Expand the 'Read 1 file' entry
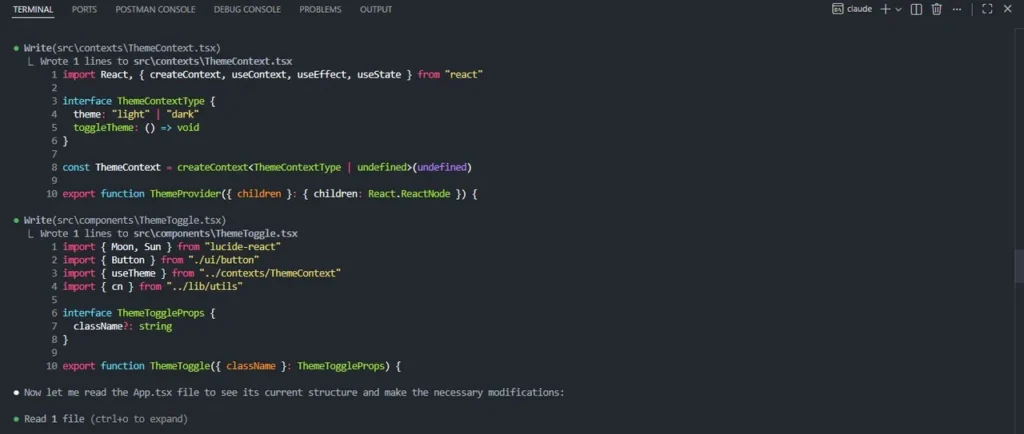Viewport: 1024px width, 434px height. point(105,418)
